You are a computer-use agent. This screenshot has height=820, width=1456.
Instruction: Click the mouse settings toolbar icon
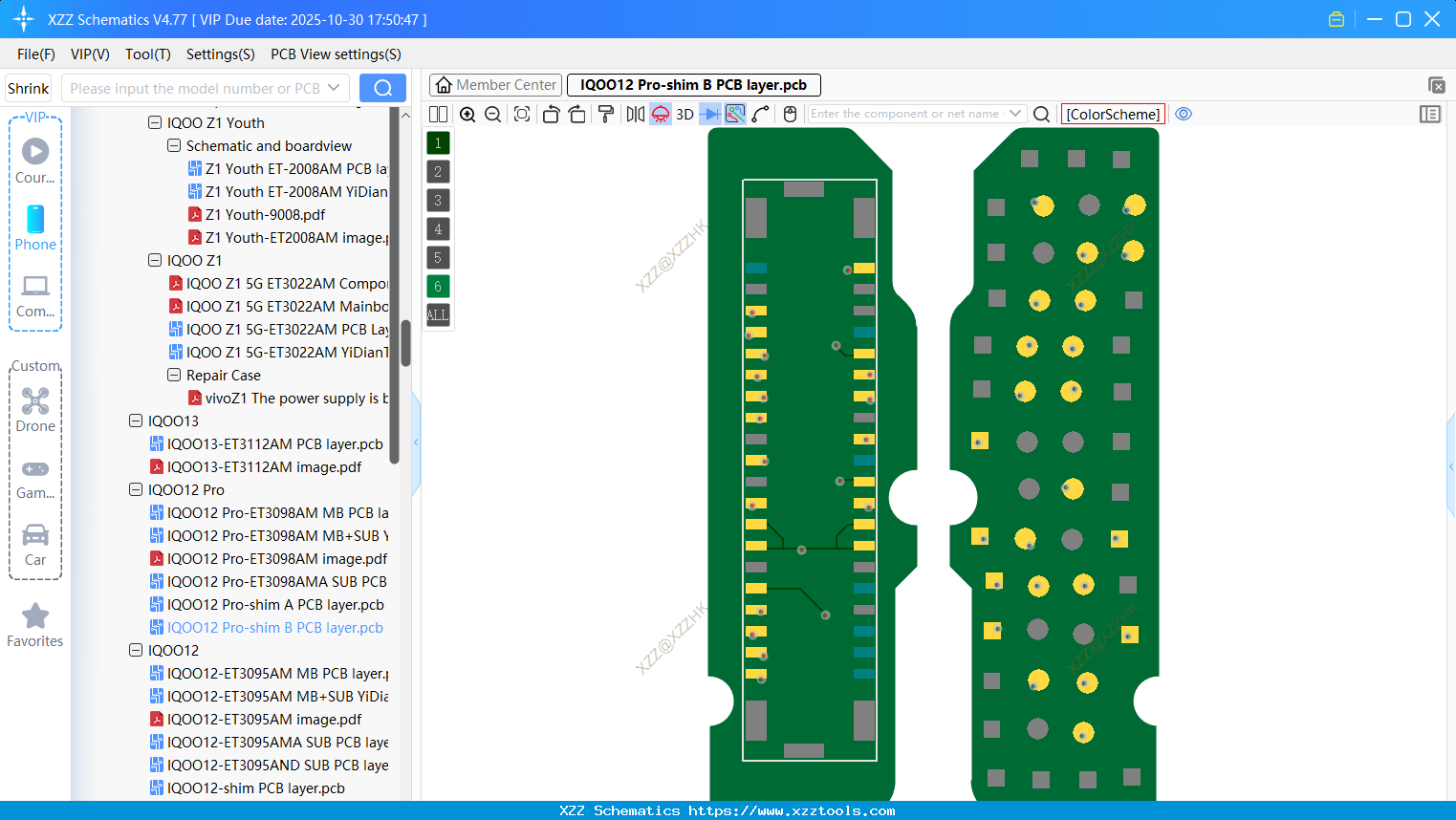pyautogui.click(x=790, y=114)
